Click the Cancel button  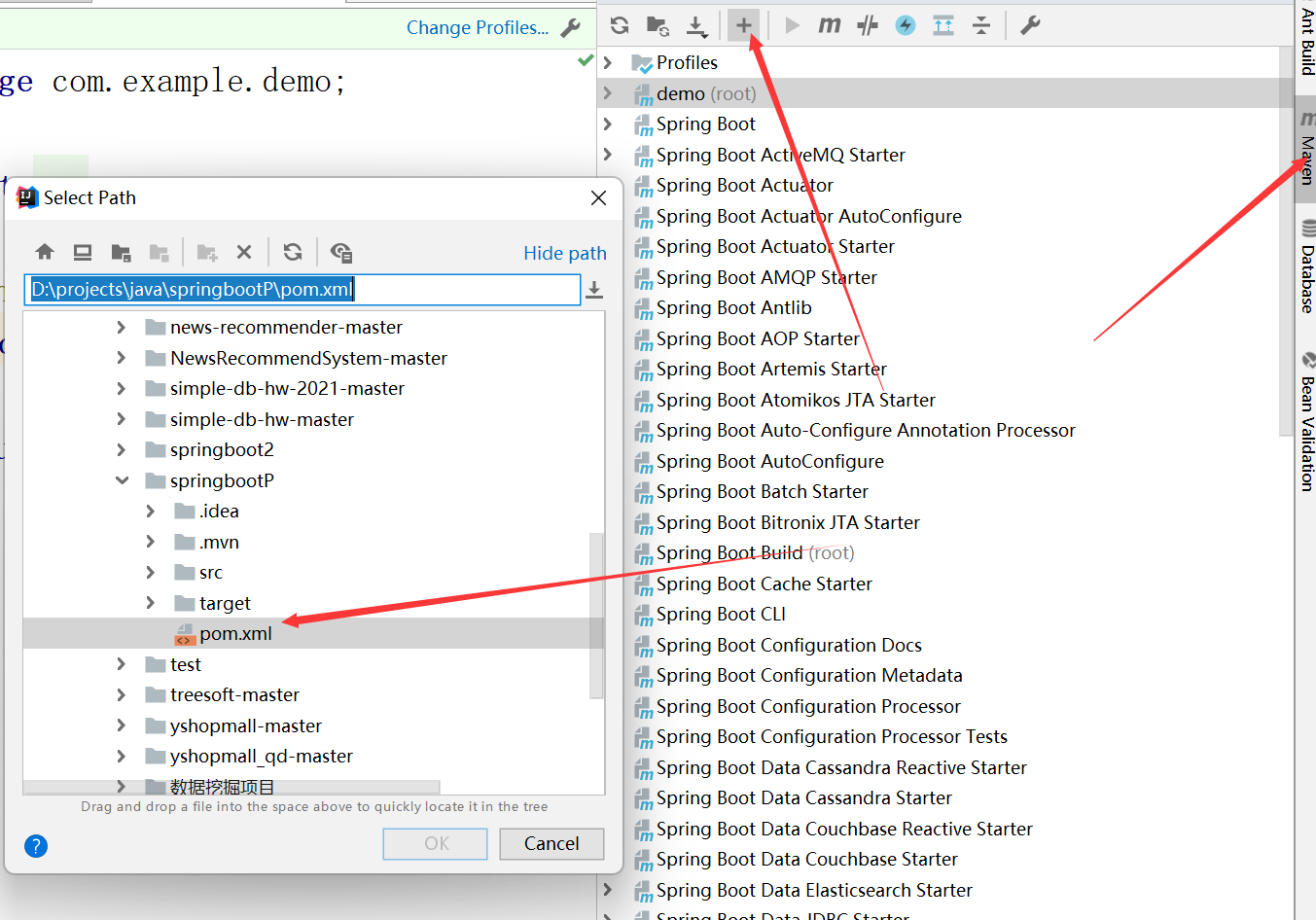pos(551,843)
